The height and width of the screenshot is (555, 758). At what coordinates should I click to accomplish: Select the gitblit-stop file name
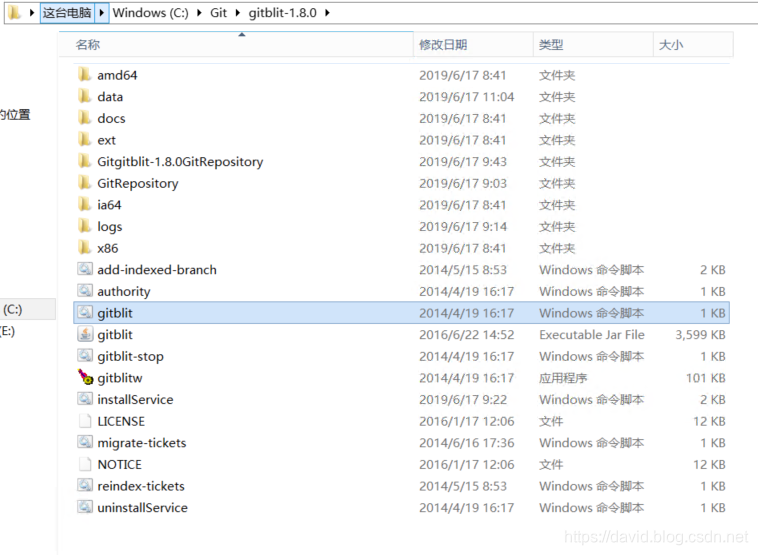[x=130, y=356]
